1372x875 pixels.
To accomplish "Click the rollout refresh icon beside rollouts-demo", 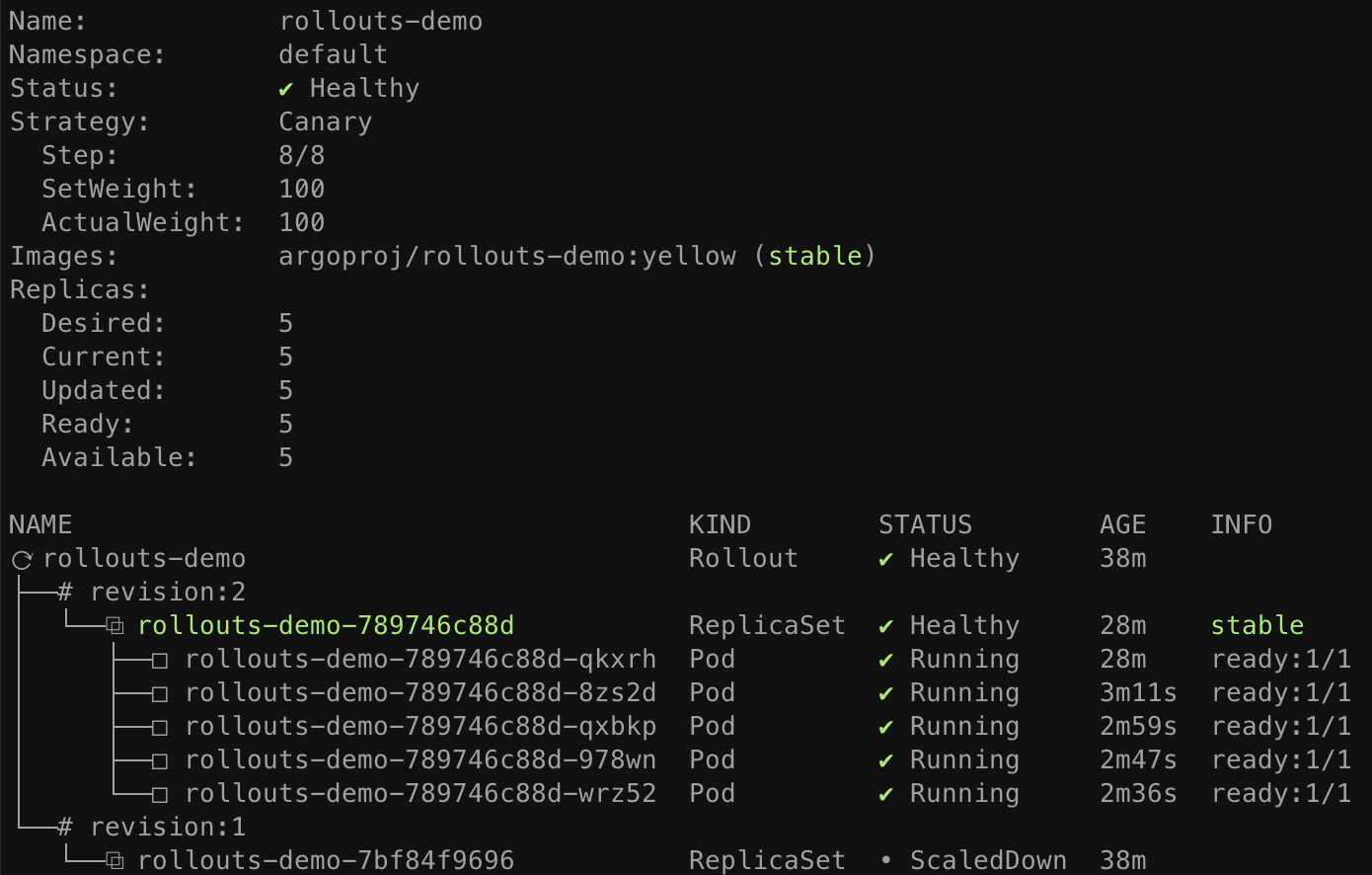I will (x=22, y=560).
